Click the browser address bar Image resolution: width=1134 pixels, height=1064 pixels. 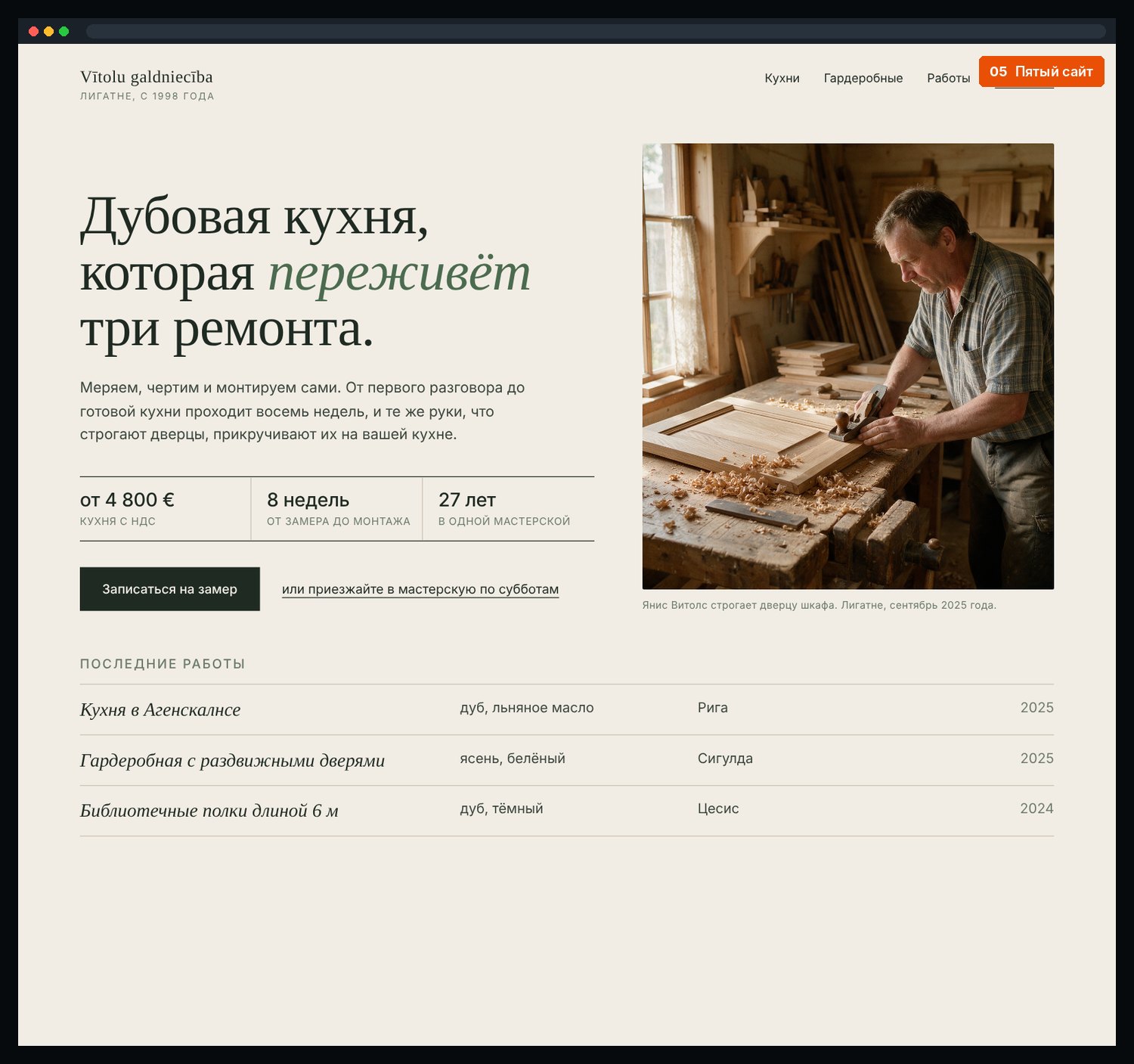[x=596, y=31]
